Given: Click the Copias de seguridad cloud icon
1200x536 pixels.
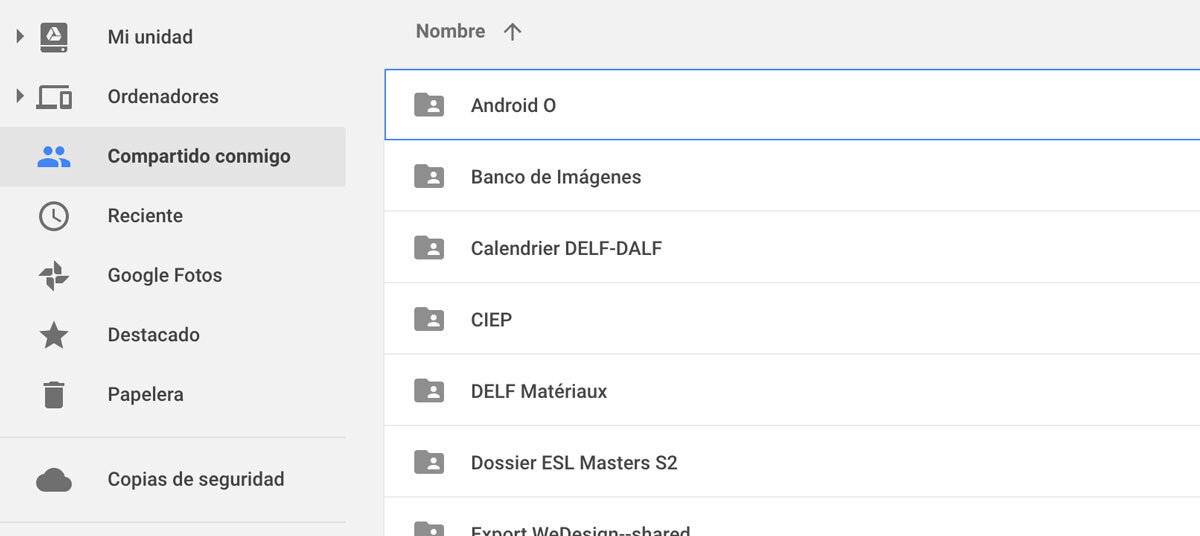Looking at the screenshot, I should coord(54,480).
